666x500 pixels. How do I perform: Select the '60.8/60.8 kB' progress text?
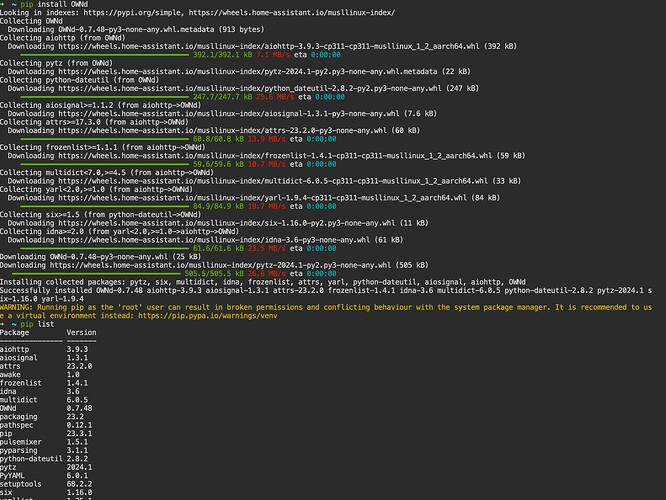coord(218,139)
